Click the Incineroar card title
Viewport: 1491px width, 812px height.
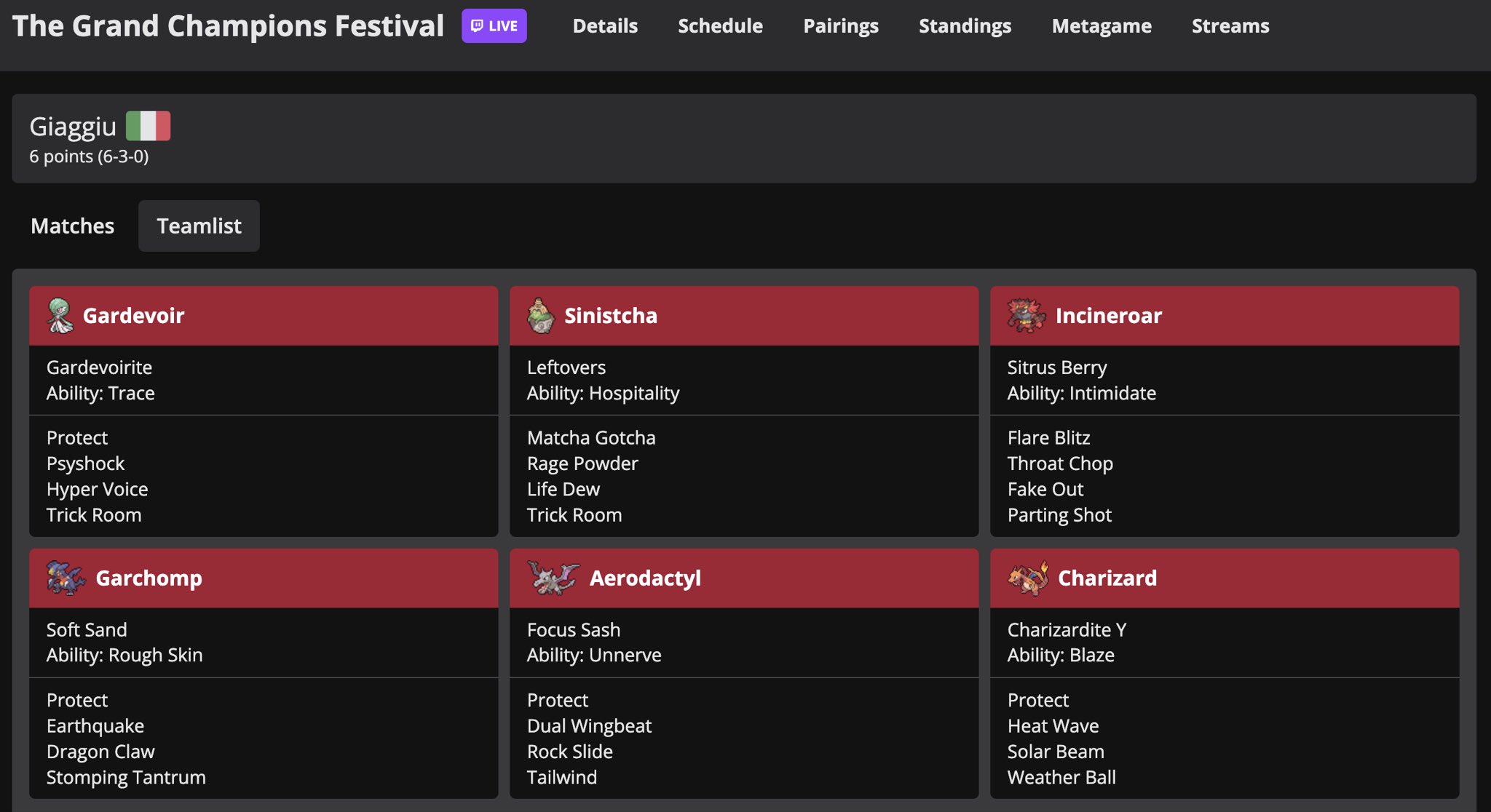tap(1109, 316)
